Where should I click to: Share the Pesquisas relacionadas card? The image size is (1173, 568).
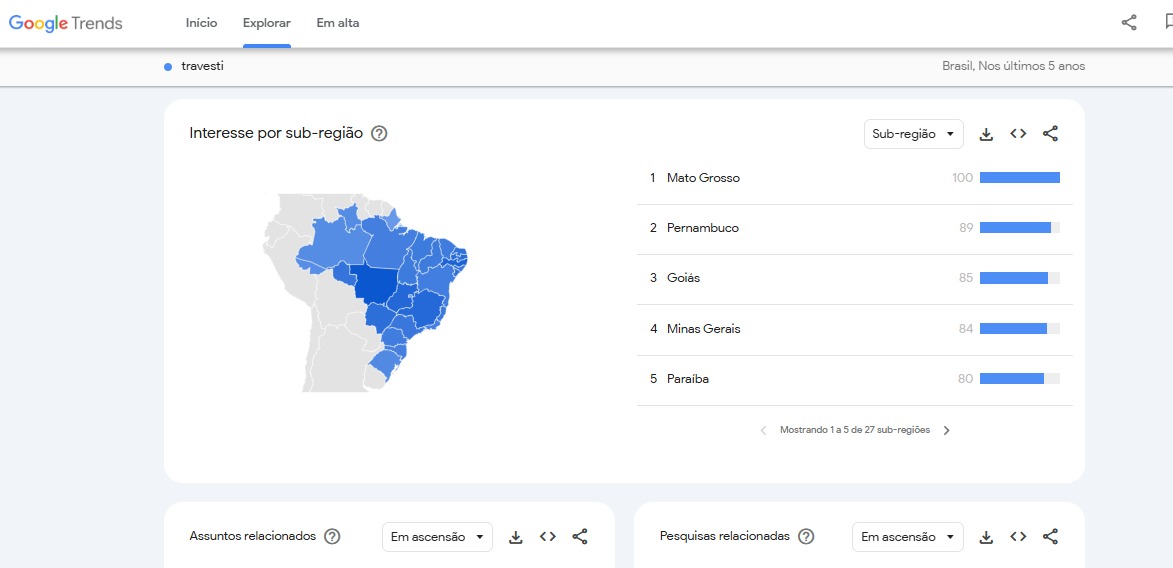tap(1050, 537)
